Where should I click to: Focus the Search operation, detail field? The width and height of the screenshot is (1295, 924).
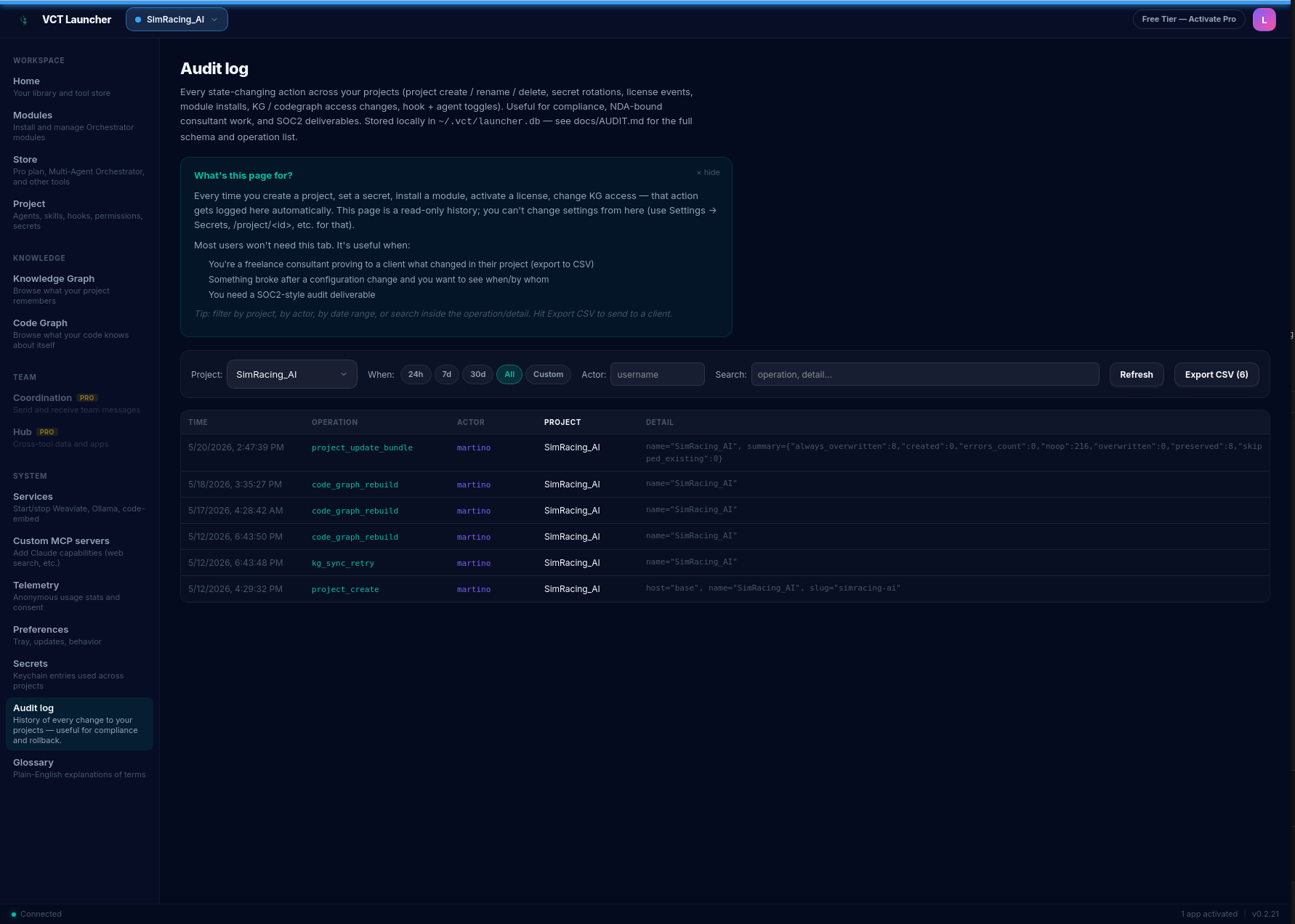click(925, 375)
